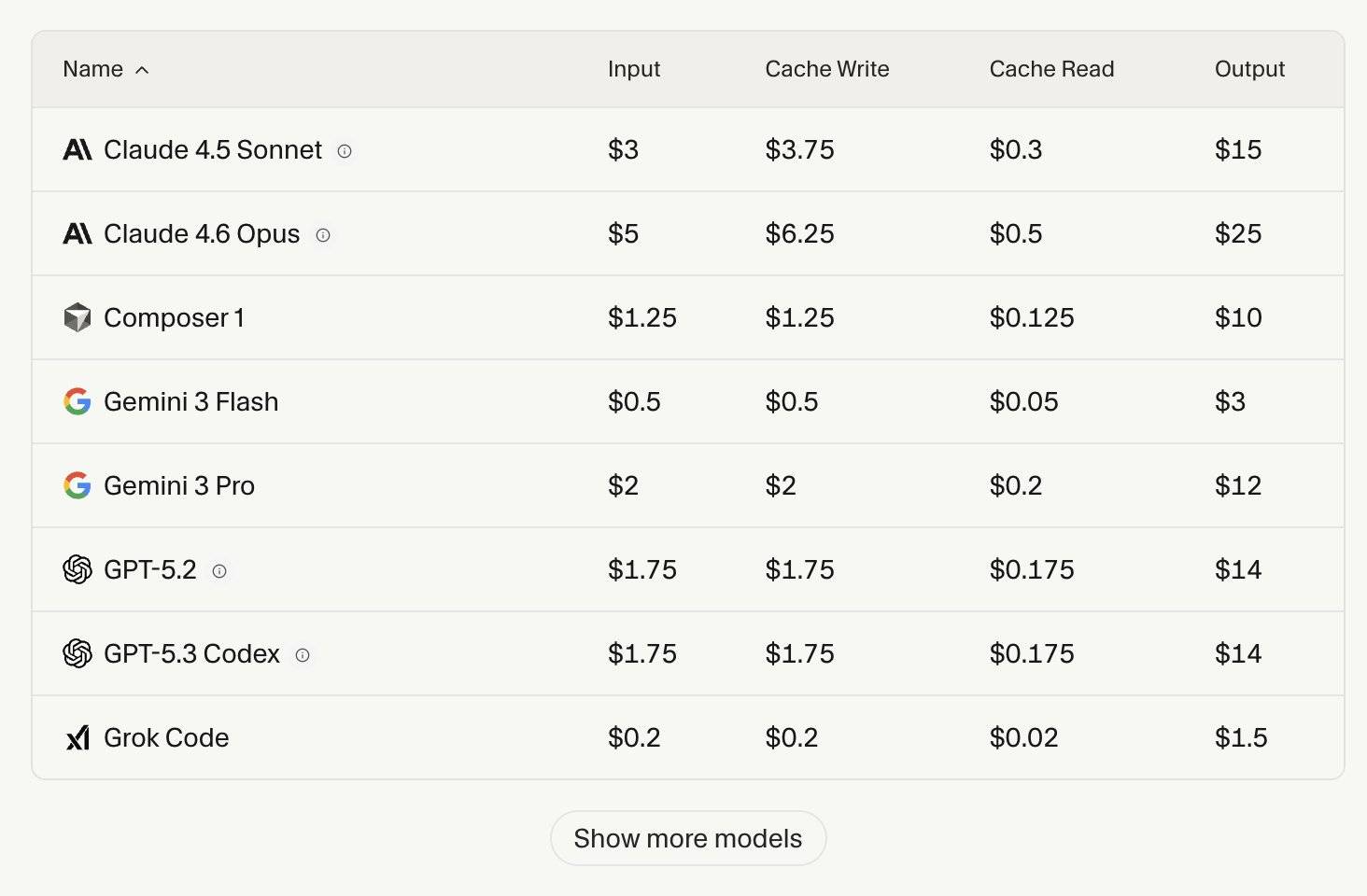The height and width of the screenshot is (896, 1367).
Task: Toggle sort order with the Name column arrow
Action: click(142, 70)
